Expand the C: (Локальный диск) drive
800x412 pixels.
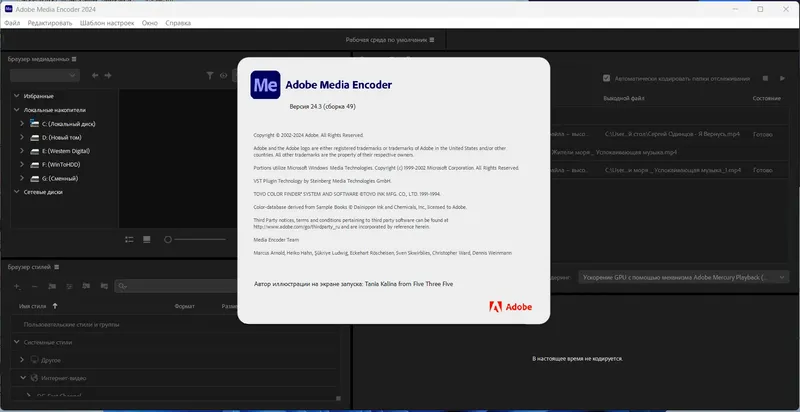[22, 123]
